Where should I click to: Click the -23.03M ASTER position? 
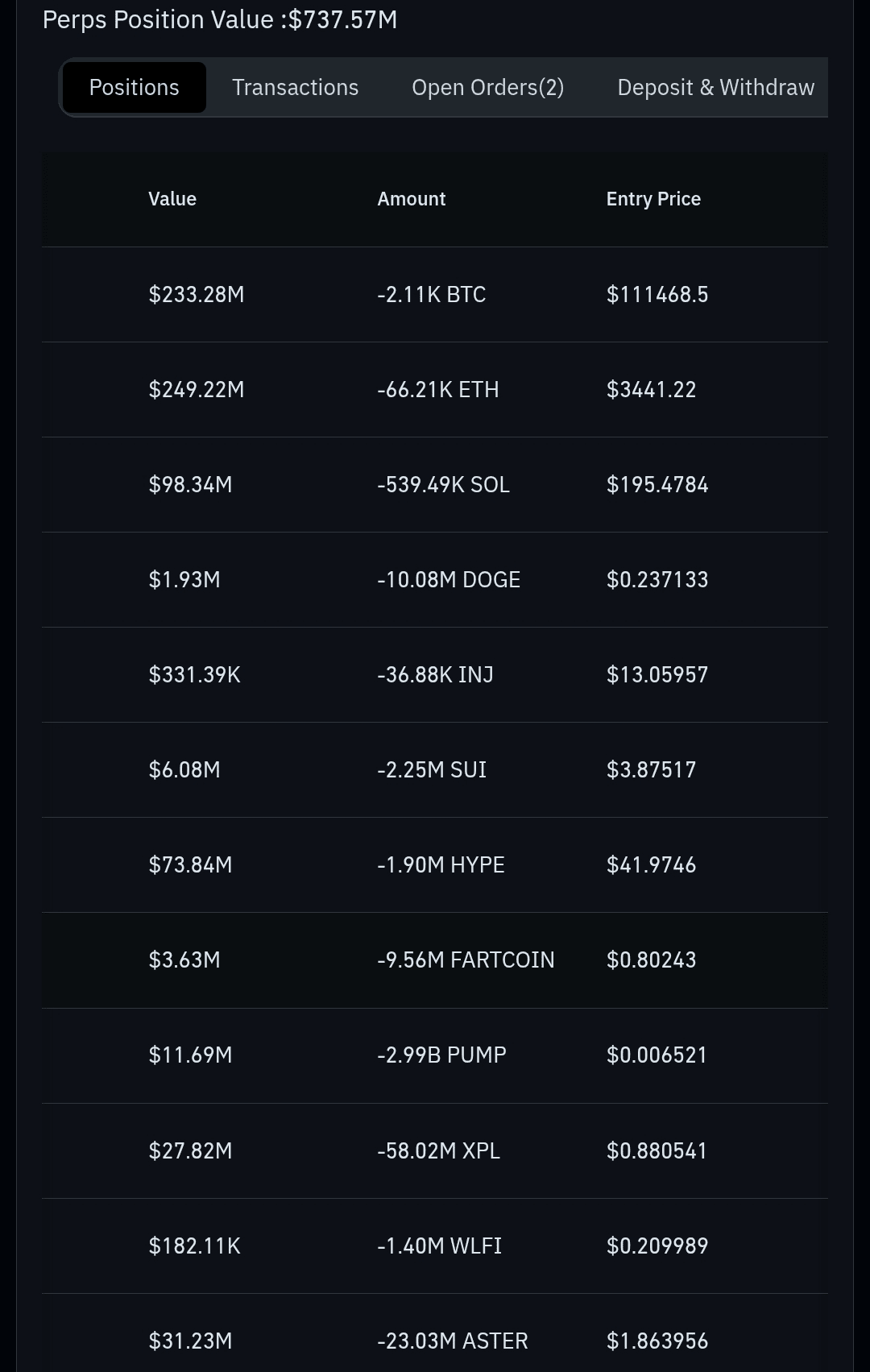click(x=452, y=1341)
